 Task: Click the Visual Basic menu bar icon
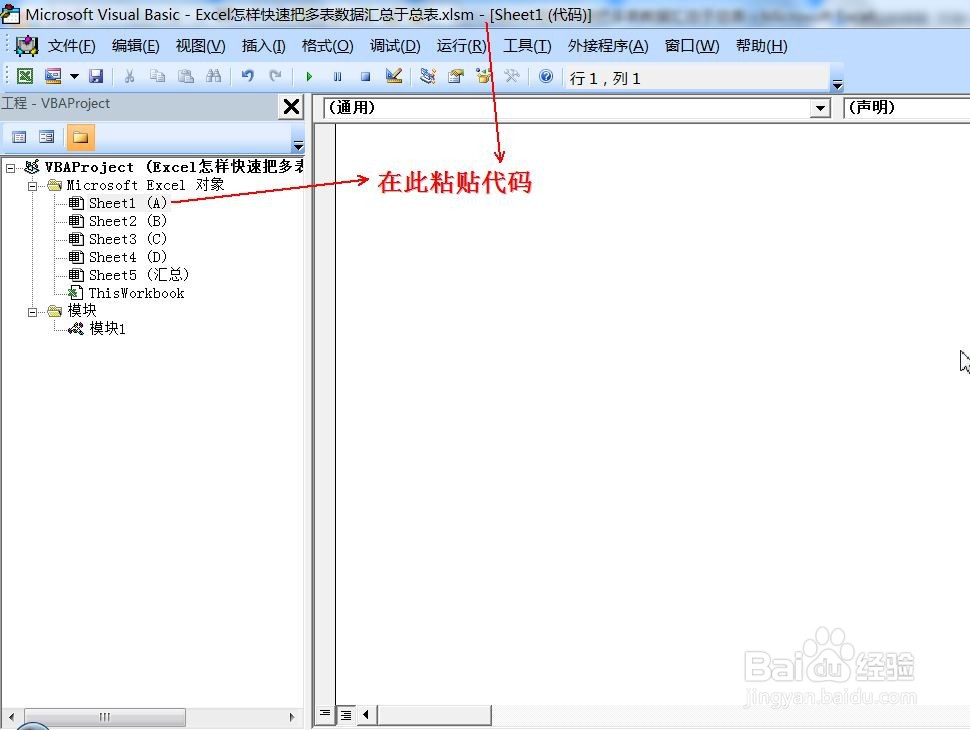coord(26,46)
